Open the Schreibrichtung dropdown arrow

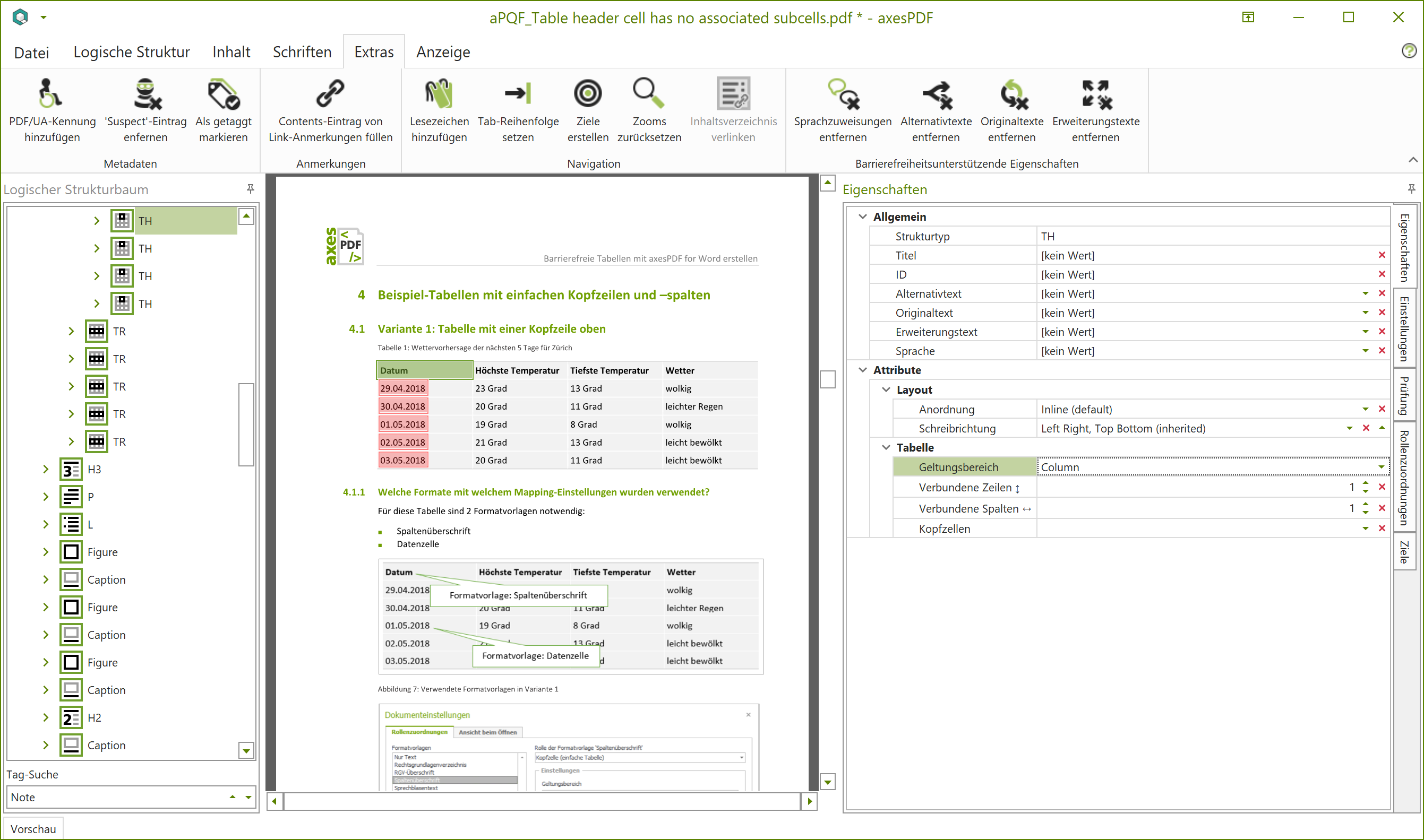pyautogui.click(x=1349, y=429)
